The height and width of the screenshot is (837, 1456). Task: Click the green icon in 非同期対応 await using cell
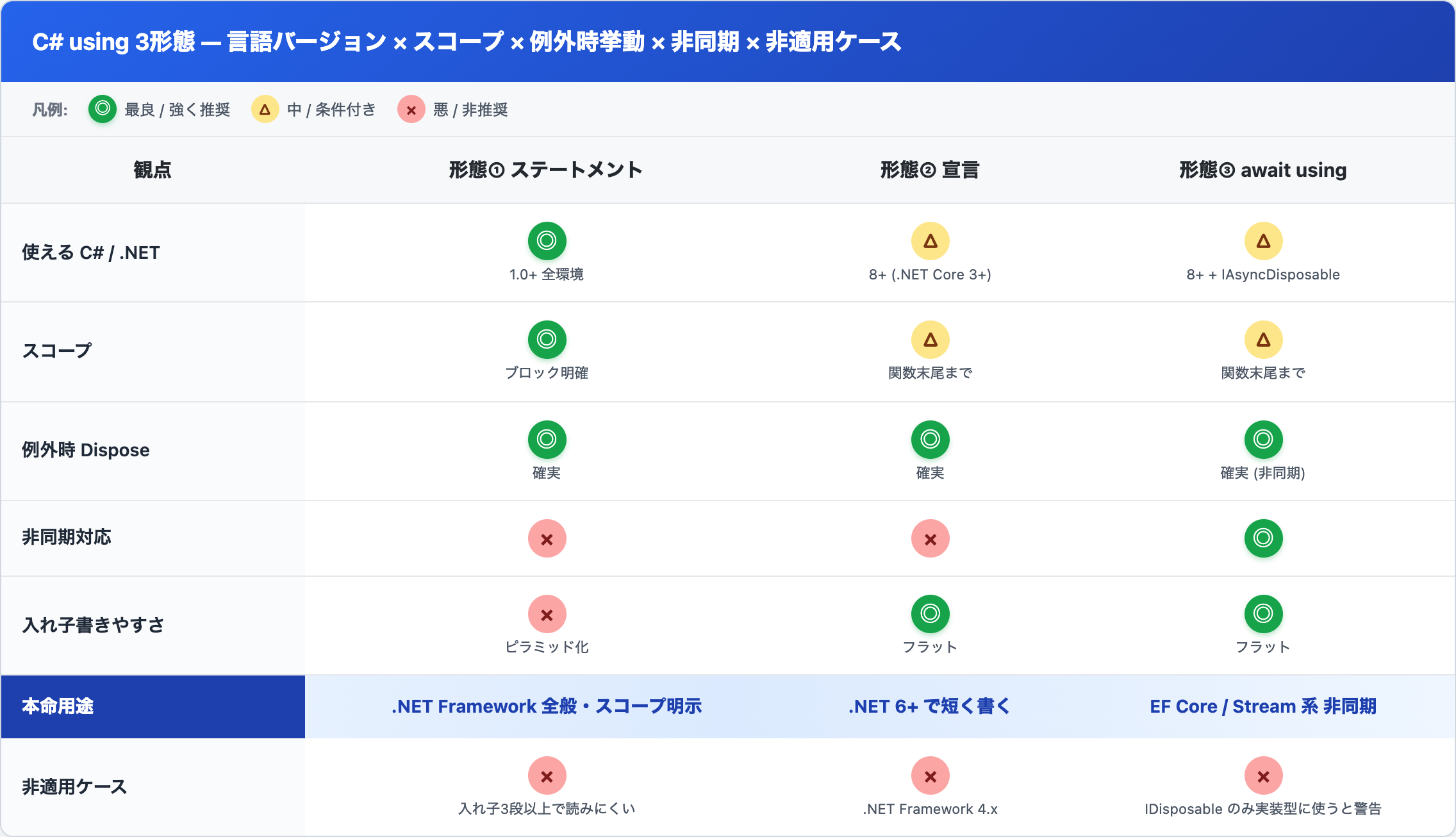[x=1263, y=538]
